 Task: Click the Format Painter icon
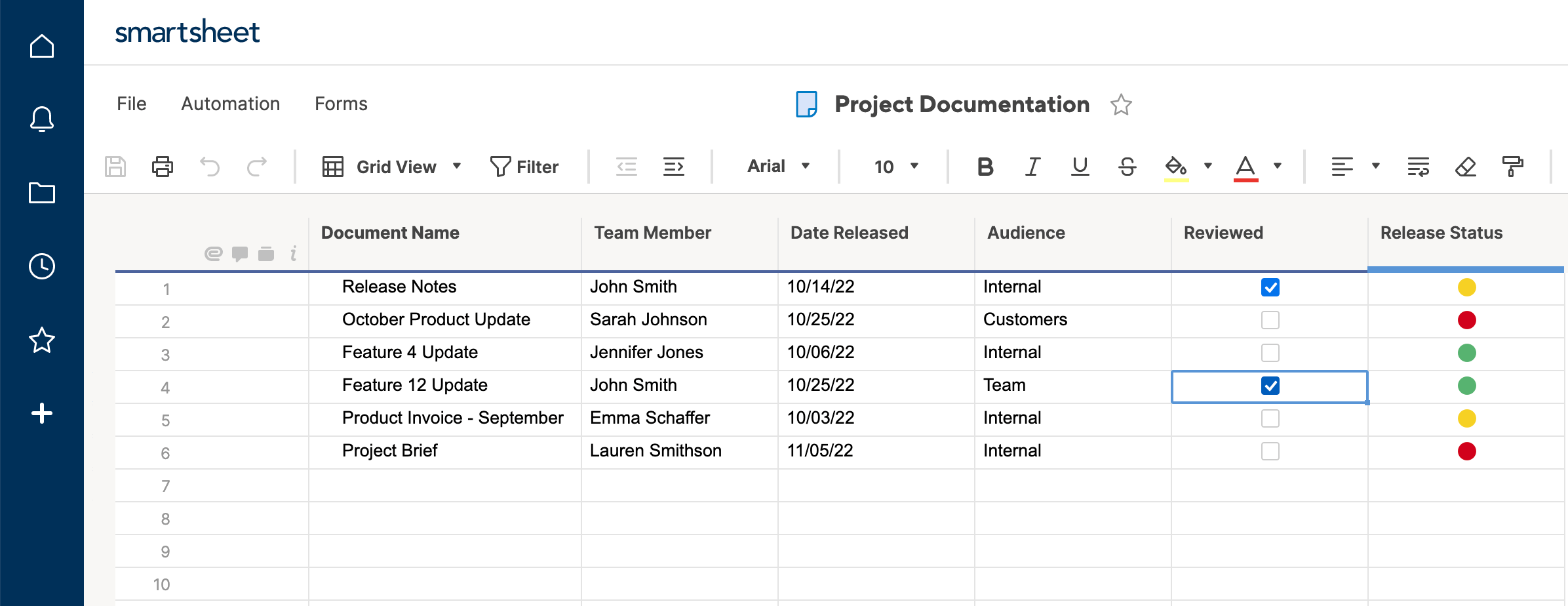click(1512, 167)
